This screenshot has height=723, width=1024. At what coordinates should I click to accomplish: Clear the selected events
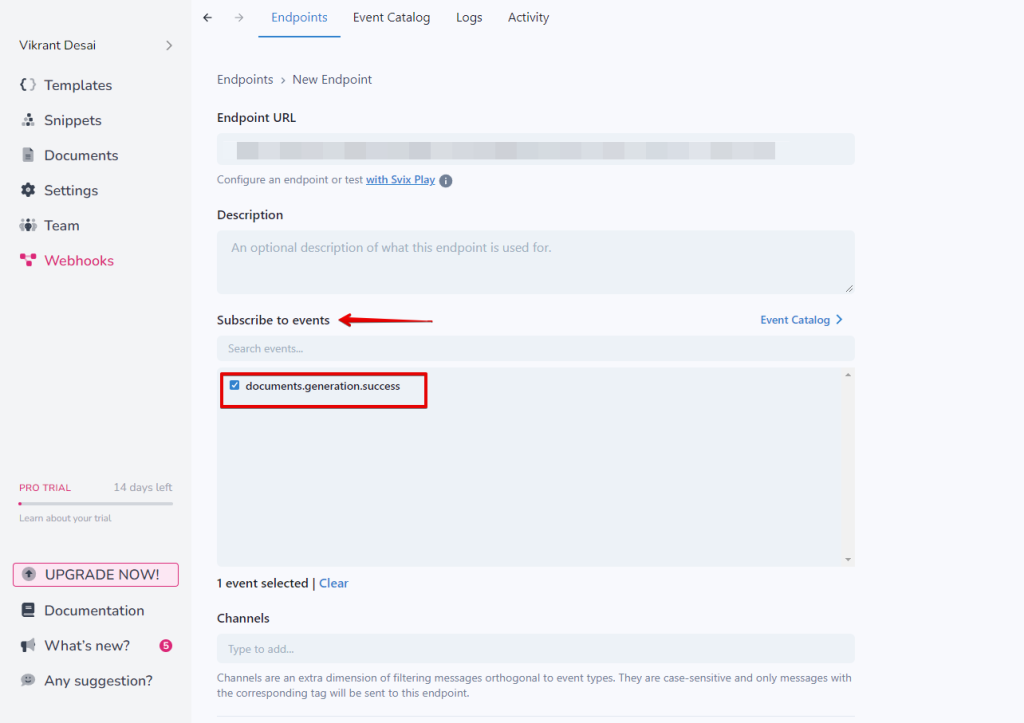pos(333,583)
